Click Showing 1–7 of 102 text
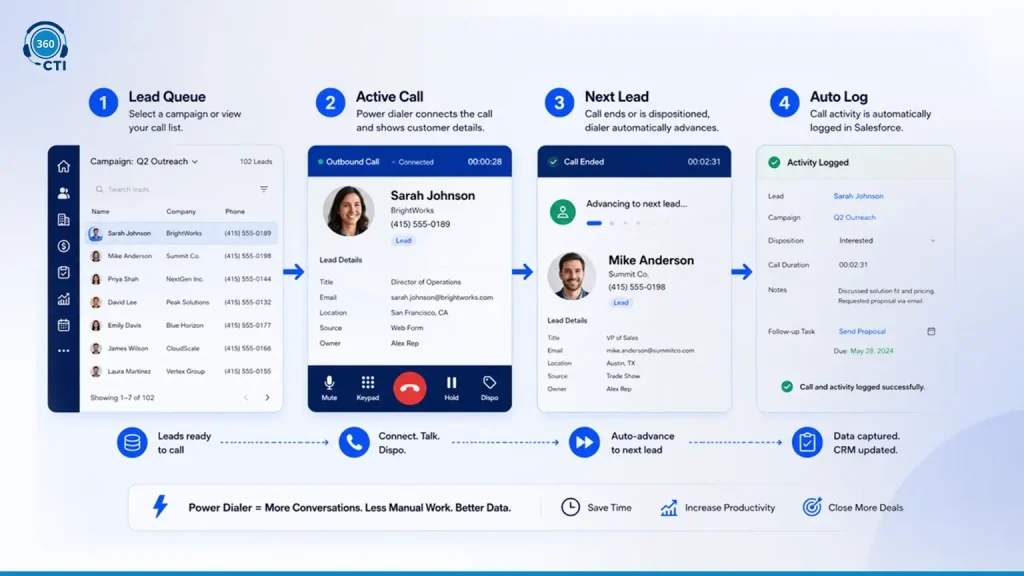 coord(122,398)
